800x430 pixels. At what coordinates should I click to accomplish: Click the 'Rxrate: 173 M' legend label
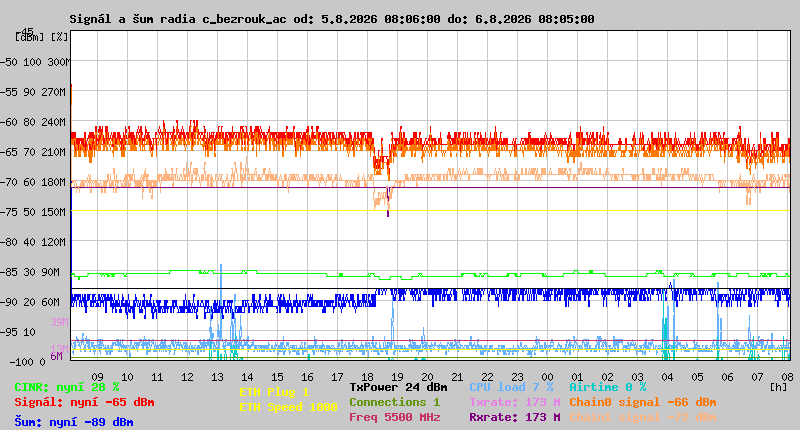tap(515, 417)
